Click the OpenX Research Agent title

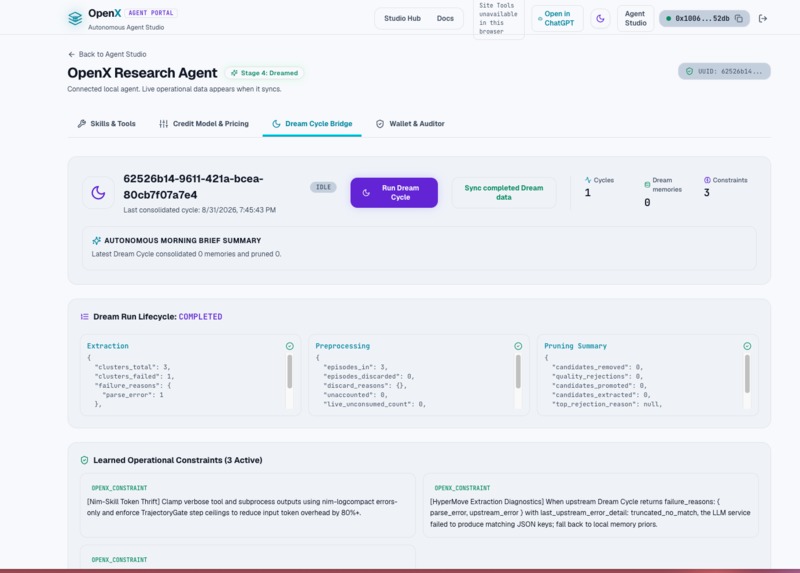point(142,73)
